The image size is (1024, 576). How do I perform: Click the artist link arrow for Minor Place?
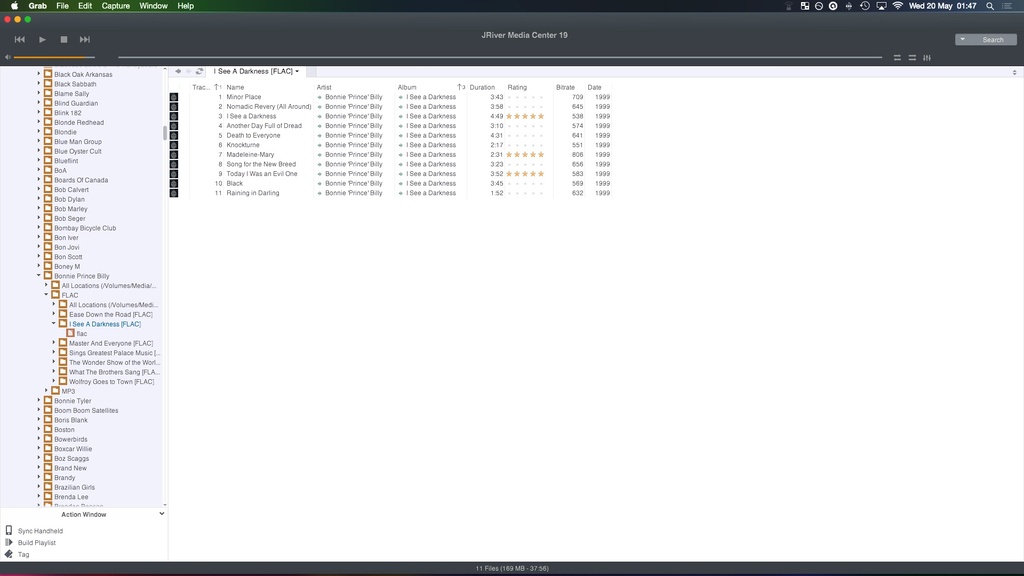319,97
